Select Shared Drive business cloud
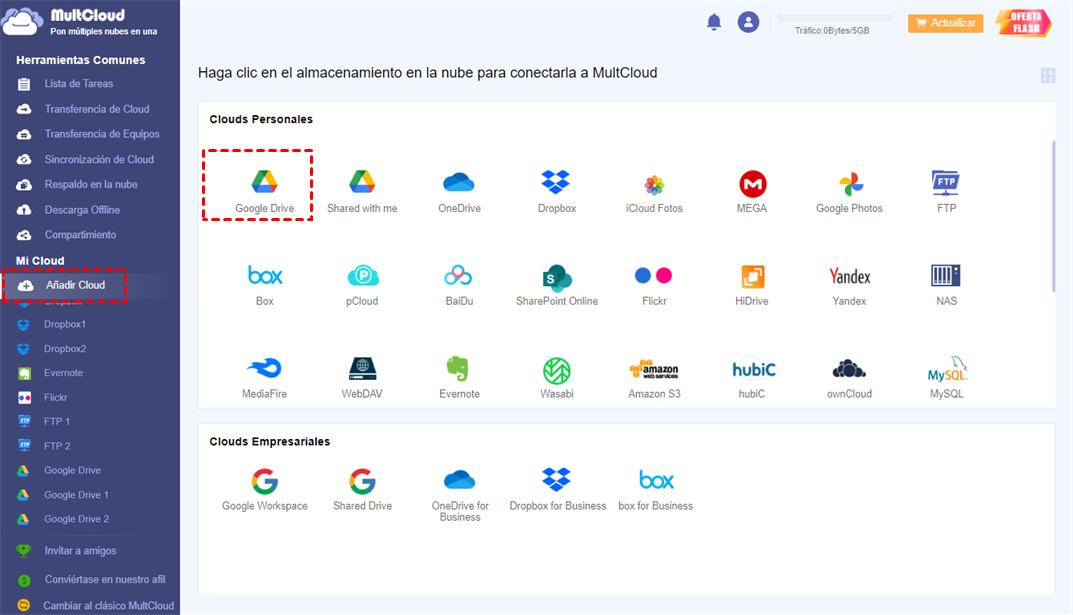The width and height of the screenshot is (1073, 615). point(362,490)
